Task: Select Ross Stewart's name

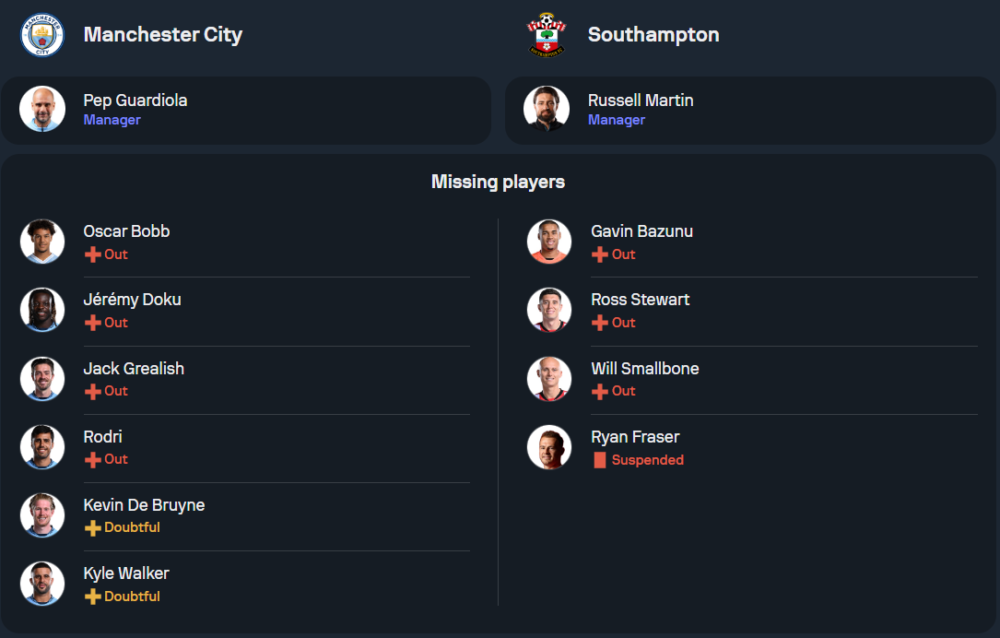Action: [x=640, y=299]
